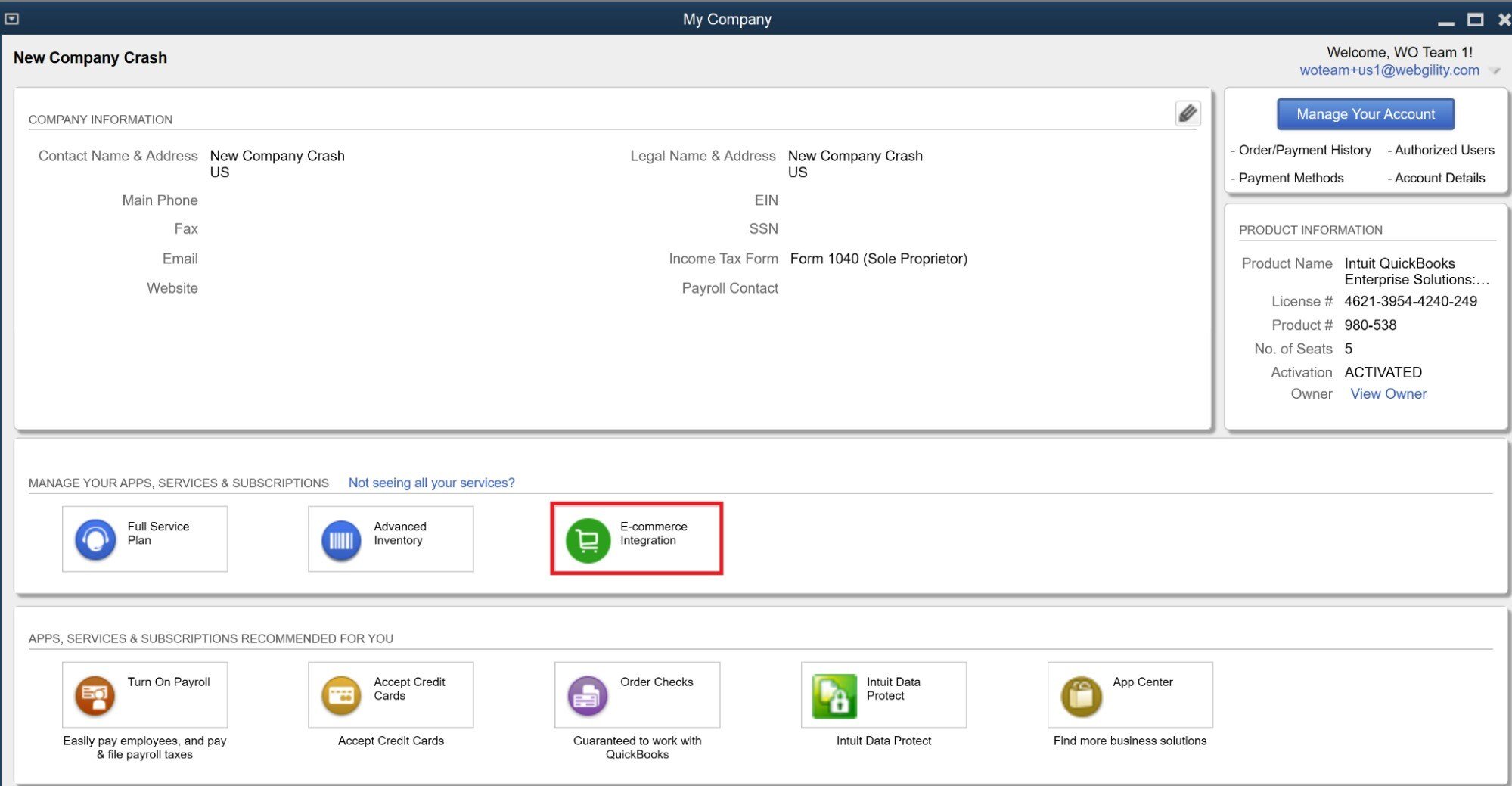The height and width of the screenshot is (786, 1512).
Task: Open the App Center bag icon
Action: [x=1081, y=696]
